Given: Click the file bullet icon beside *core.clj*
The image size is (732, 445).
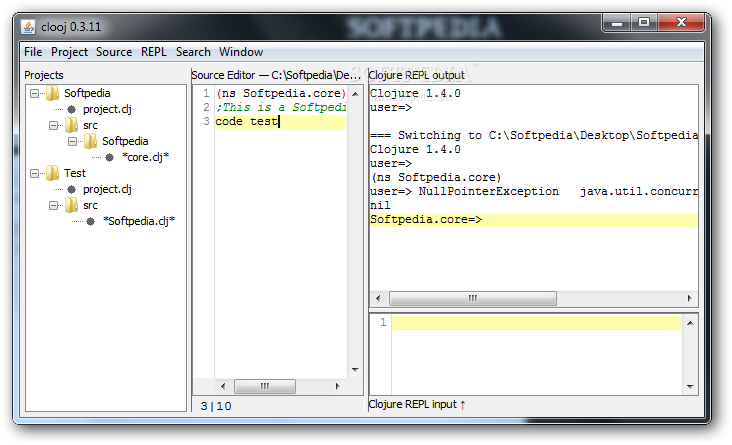Looking at the screenshot, I should pos(109,157).
